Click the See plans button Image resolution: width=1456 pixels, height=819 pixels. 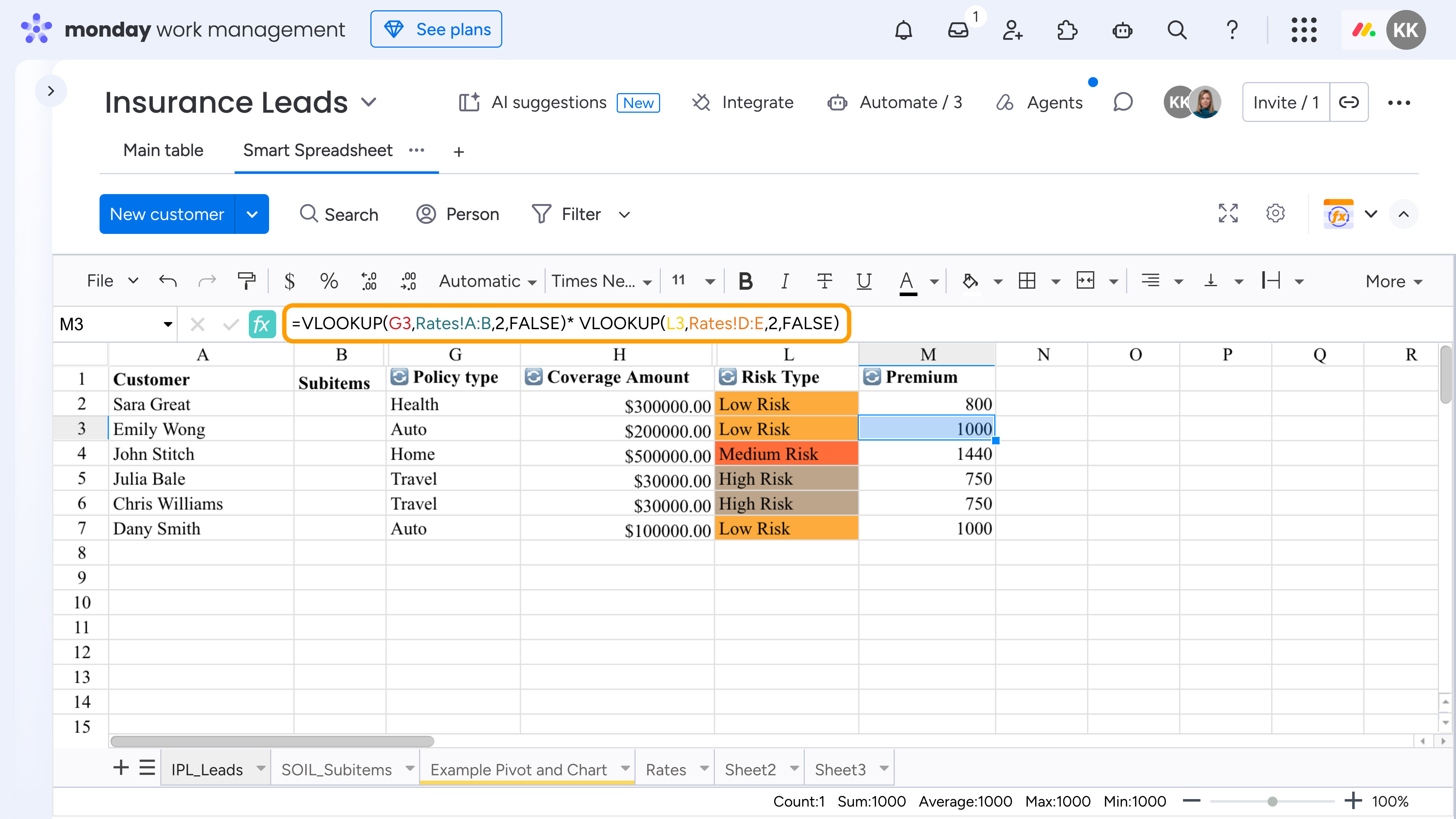point(436,30)
